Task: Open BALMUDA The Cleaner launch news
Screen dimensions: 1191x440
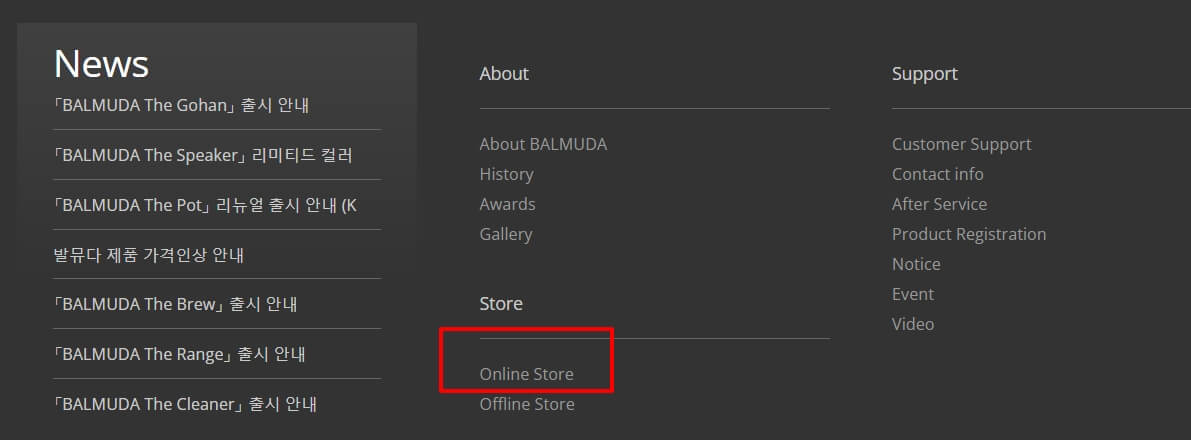Action: (x=185, y=404)
